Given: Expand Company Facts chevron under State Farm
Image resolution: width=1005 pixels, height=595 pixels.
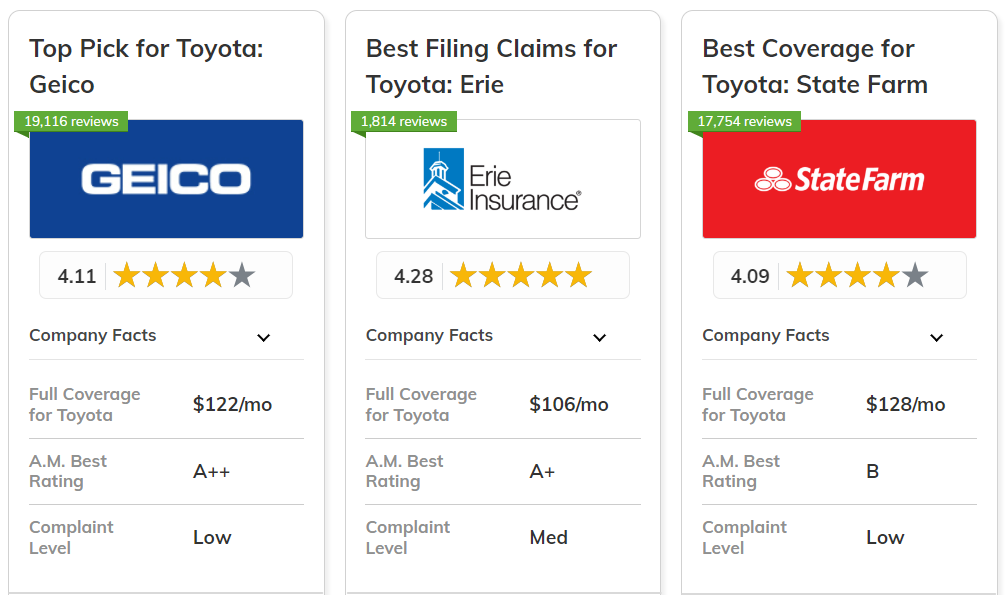Looking at the screenshot, I should [936, 337].
